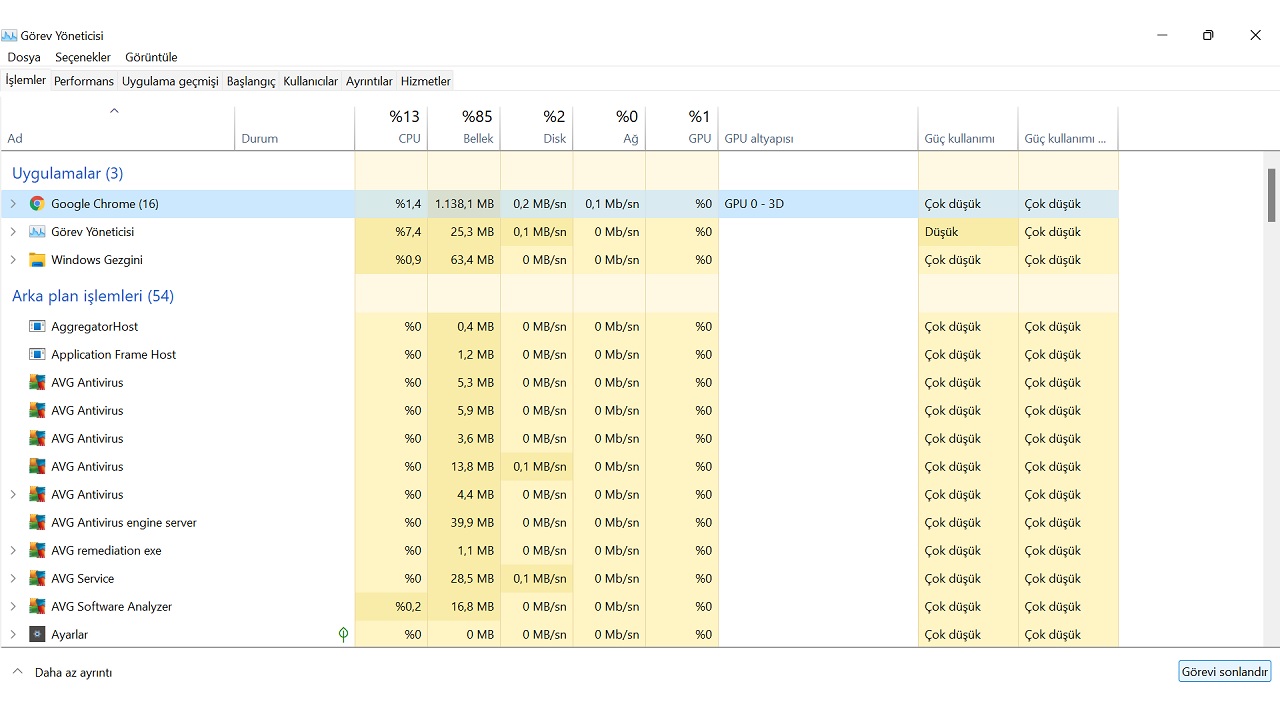Select the Uygulamalar (3) group heading
This screenshot has width=1280, height=720.
[67, 173]
